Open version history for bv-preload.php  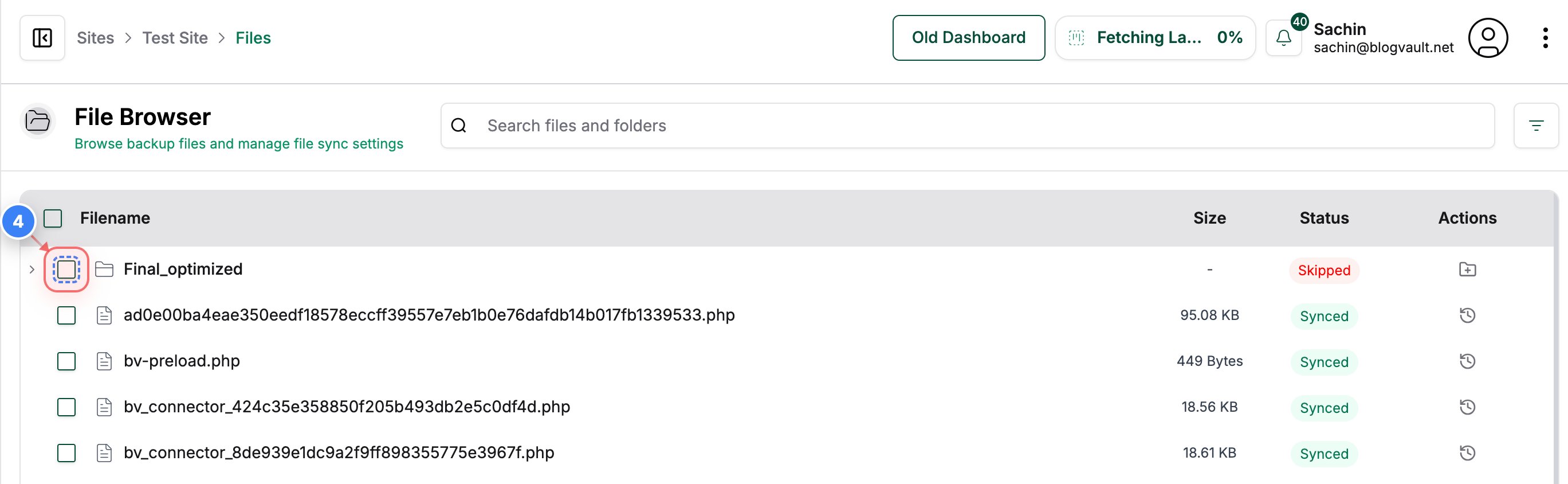click(x=1468, y=361)
